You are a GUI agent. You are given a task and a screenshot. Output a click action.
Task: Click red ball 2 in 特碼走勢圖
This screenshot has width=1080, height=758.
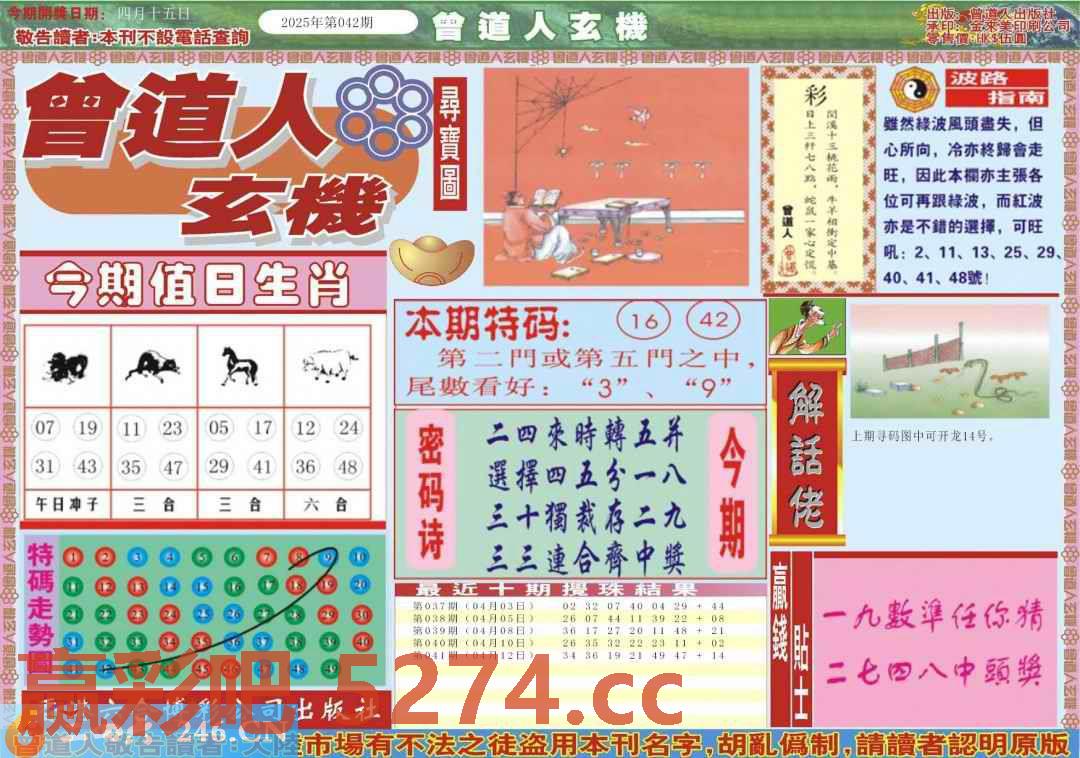pyautogui.click(x=105, y=558)
